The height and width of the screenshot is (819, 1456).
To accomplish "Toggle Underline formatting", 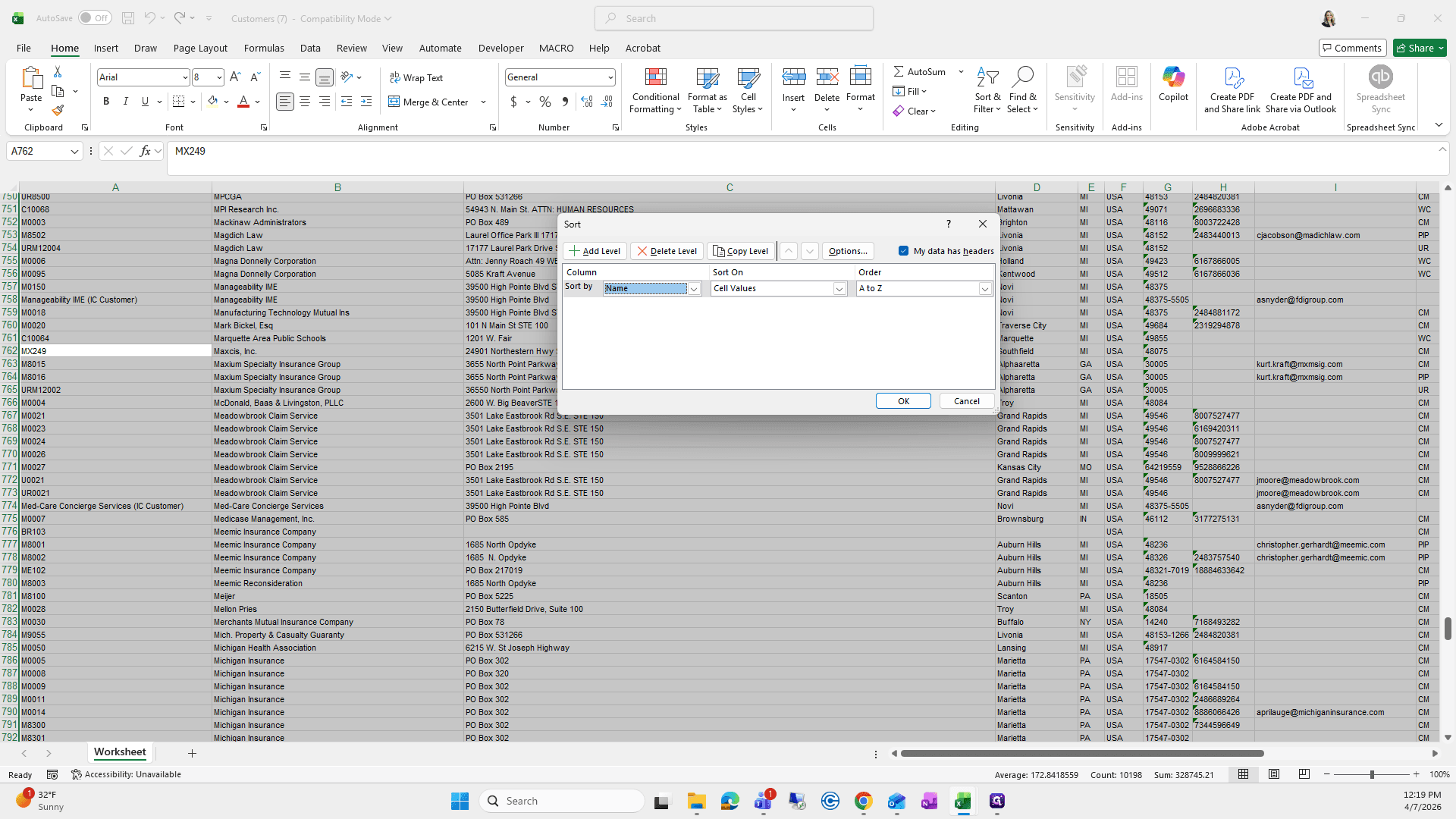I will (x=145, y=102).
